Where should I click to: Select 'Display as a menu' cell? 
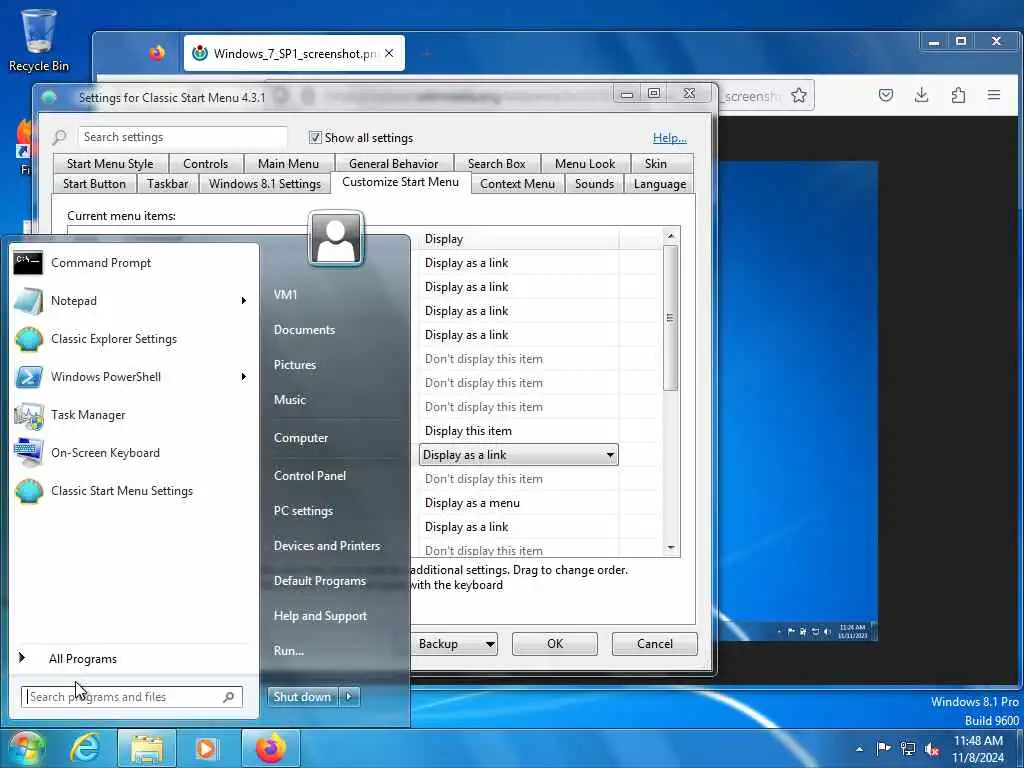(x=519, y=503)
